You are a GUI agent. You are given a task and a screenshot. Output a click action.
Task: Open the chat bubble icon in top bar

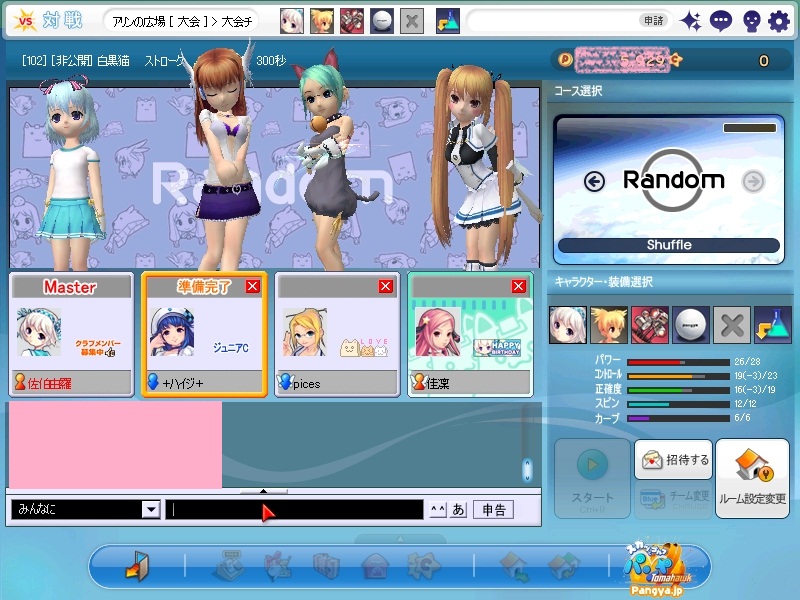coord(721,21)
